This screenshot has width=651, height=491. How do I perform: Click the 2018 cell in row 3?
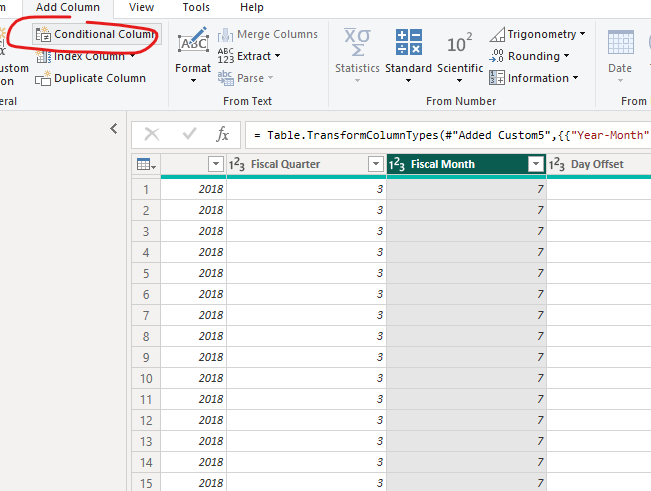(x=193, y=231)
